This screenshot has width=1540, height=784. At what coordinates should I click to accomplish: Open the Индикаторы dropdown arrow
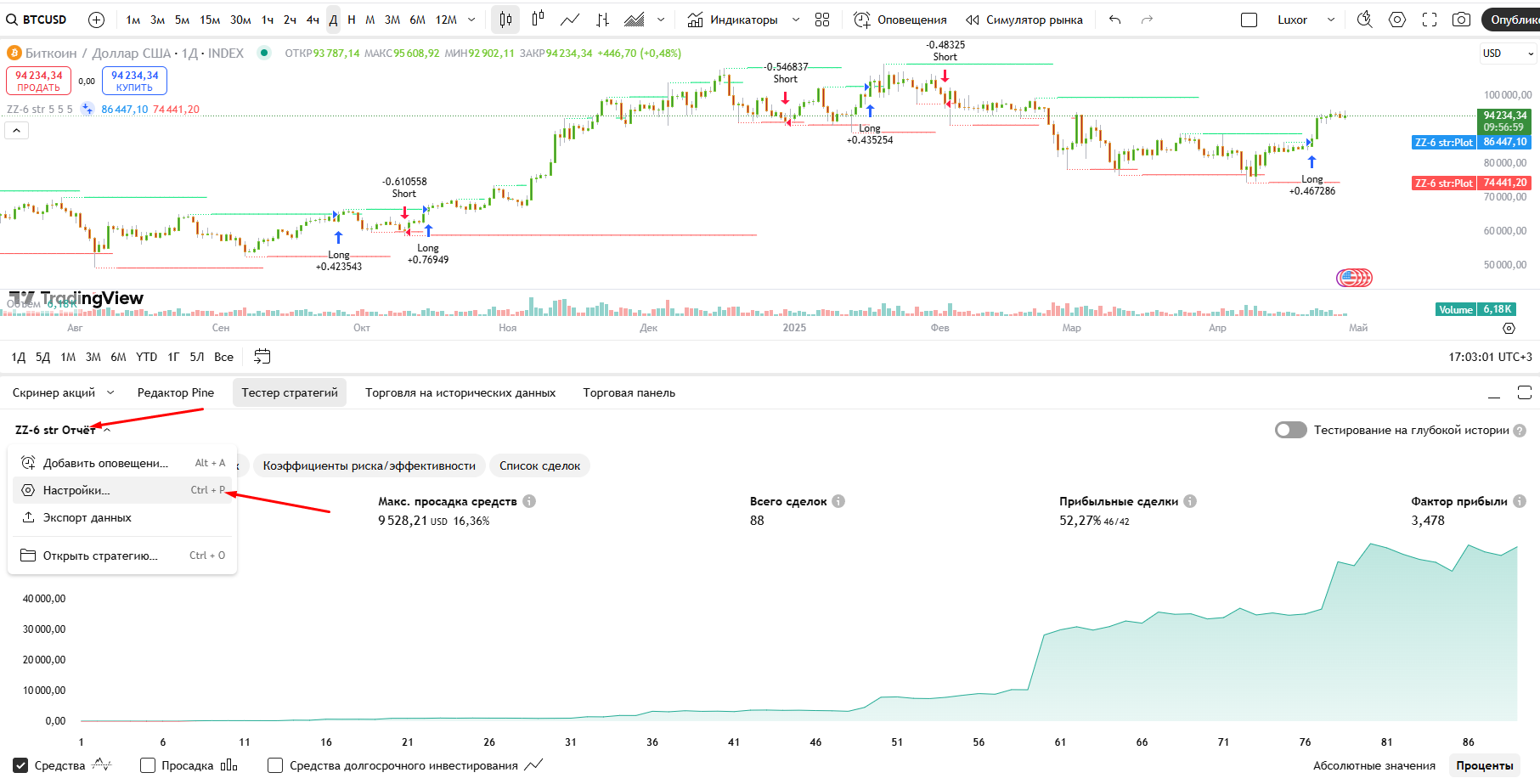pyautogui.click(x=796, y=20)
